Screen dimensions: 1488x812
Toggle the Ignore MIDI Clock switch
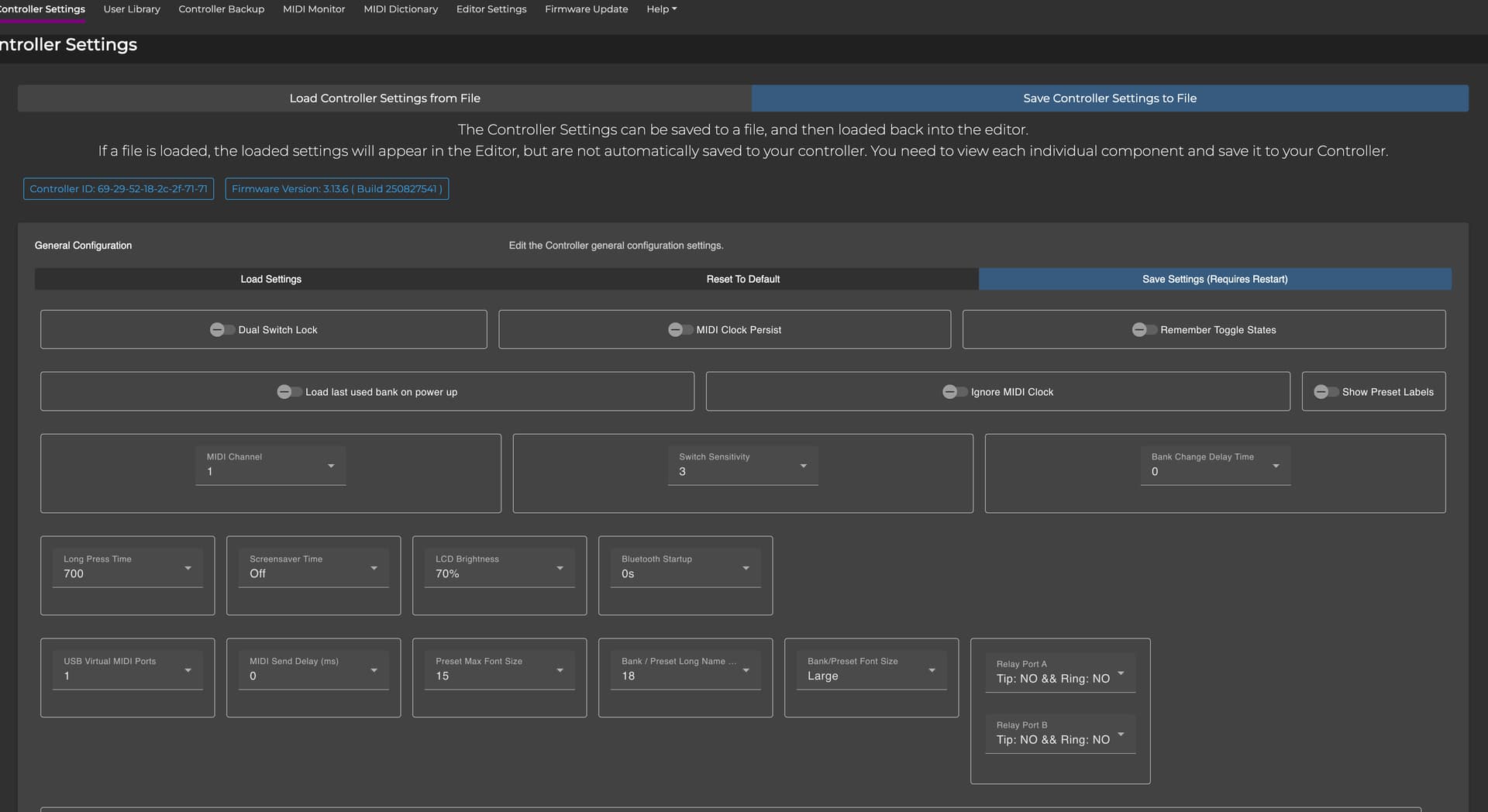(x=954, y=392)
